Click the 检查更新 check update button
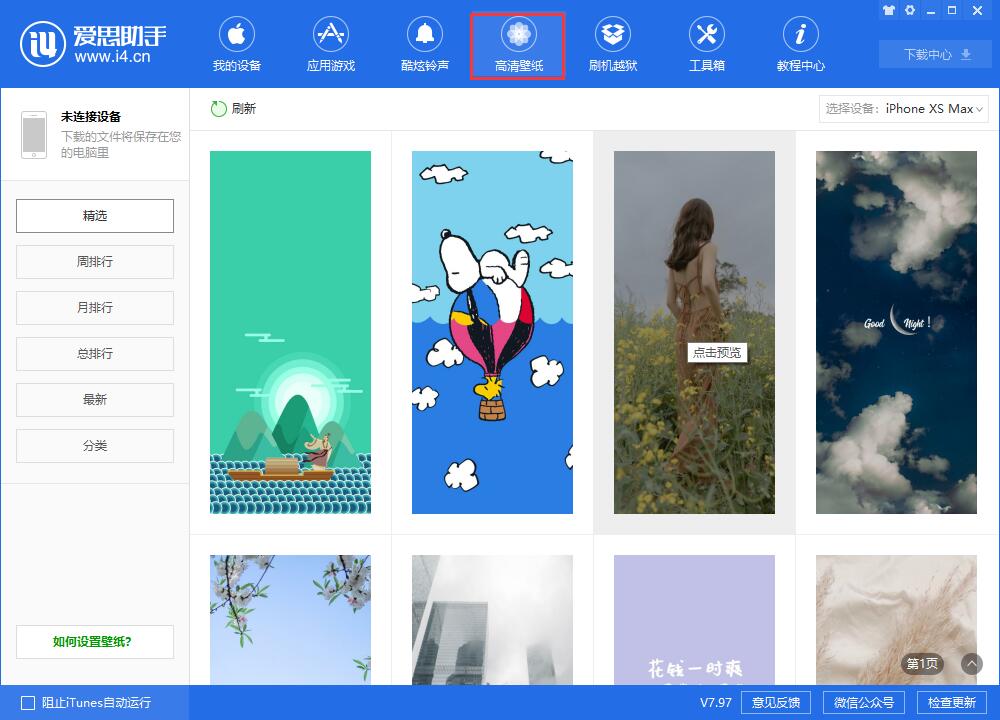The width and height of the screenshot is (1000, 720). coord(951,703)
